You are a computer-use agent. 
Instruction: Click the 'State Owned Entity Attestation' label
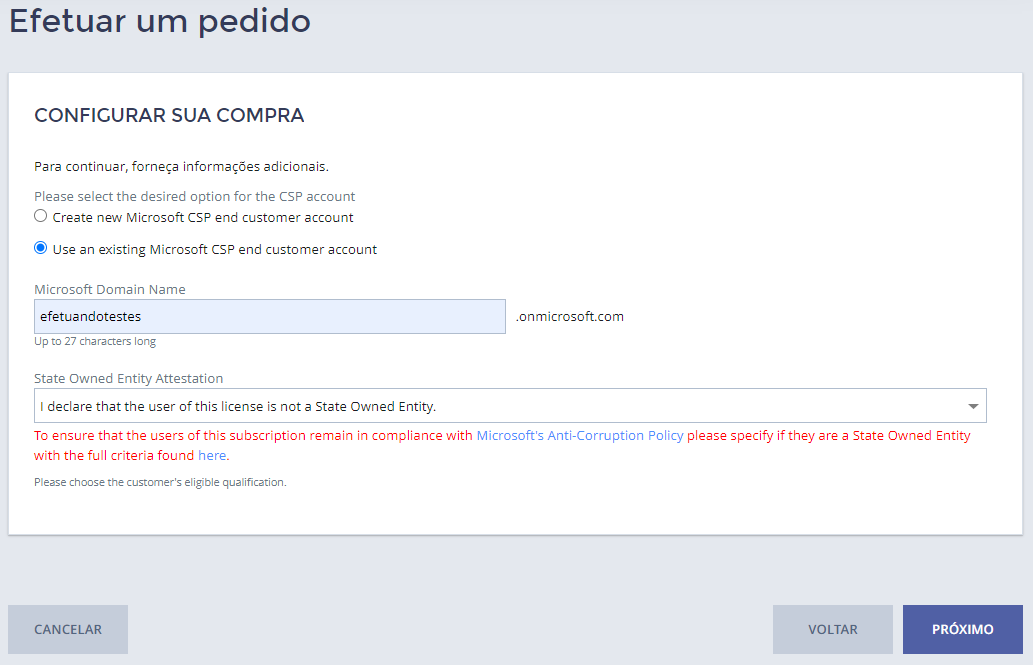[129, 378]
